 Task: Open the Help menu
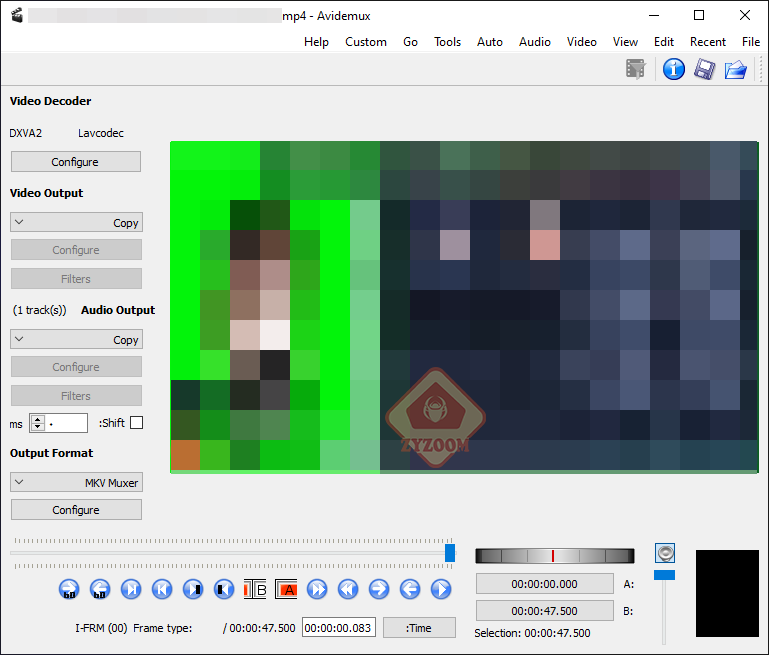point(316,42)
